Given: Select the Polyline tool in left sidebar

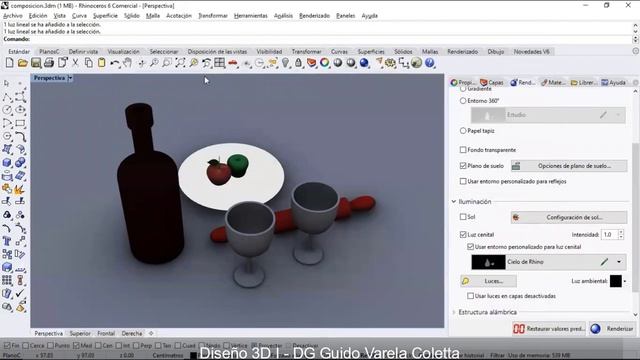Looking at the screenshot, I should point(7,97).
